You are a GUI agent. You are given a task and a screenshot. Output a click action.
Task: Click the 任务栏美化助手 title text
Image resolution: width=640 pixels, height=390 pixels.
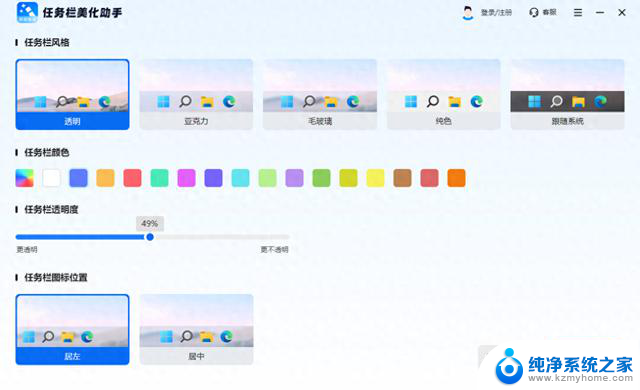tap(82, 13)
